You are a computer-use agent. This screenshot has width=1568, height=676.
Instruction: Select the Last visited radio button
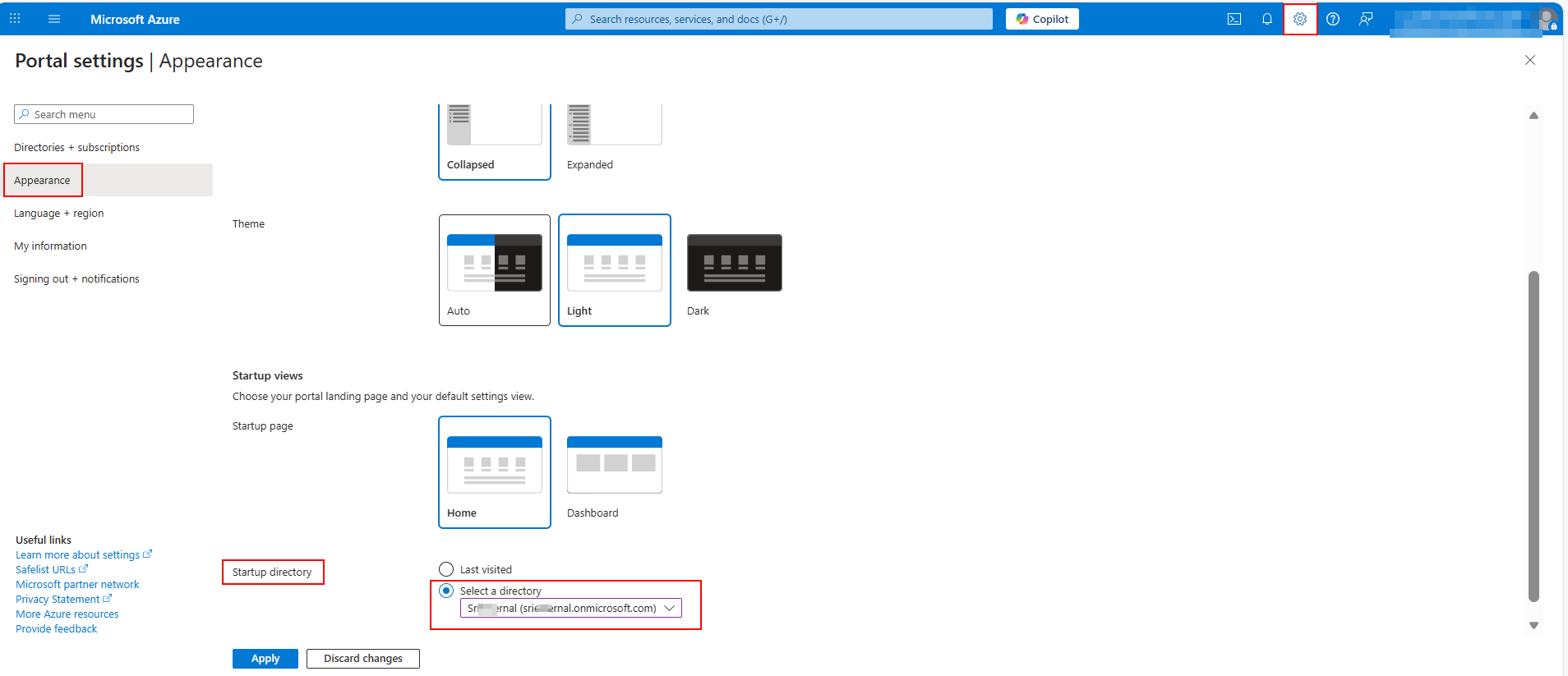(x=446, y=569)
